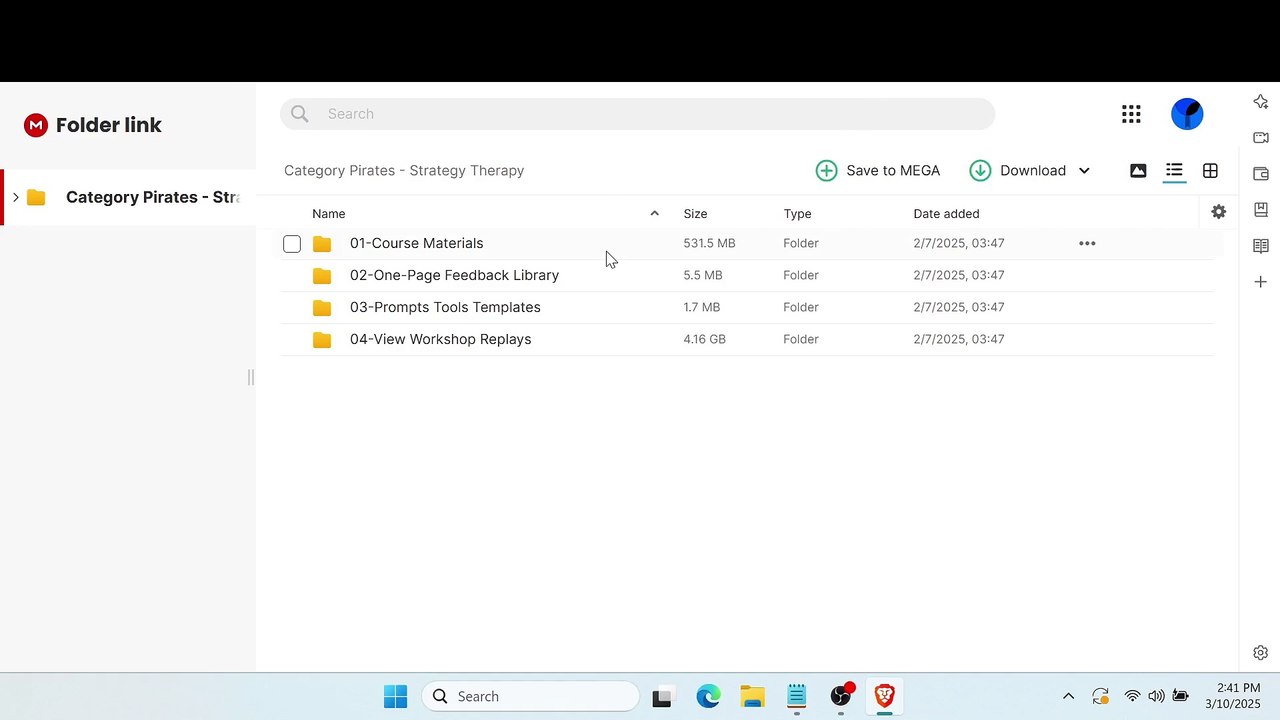Click the Category Pirates - Strategy Therapy breadcrumb

point(404,171)
